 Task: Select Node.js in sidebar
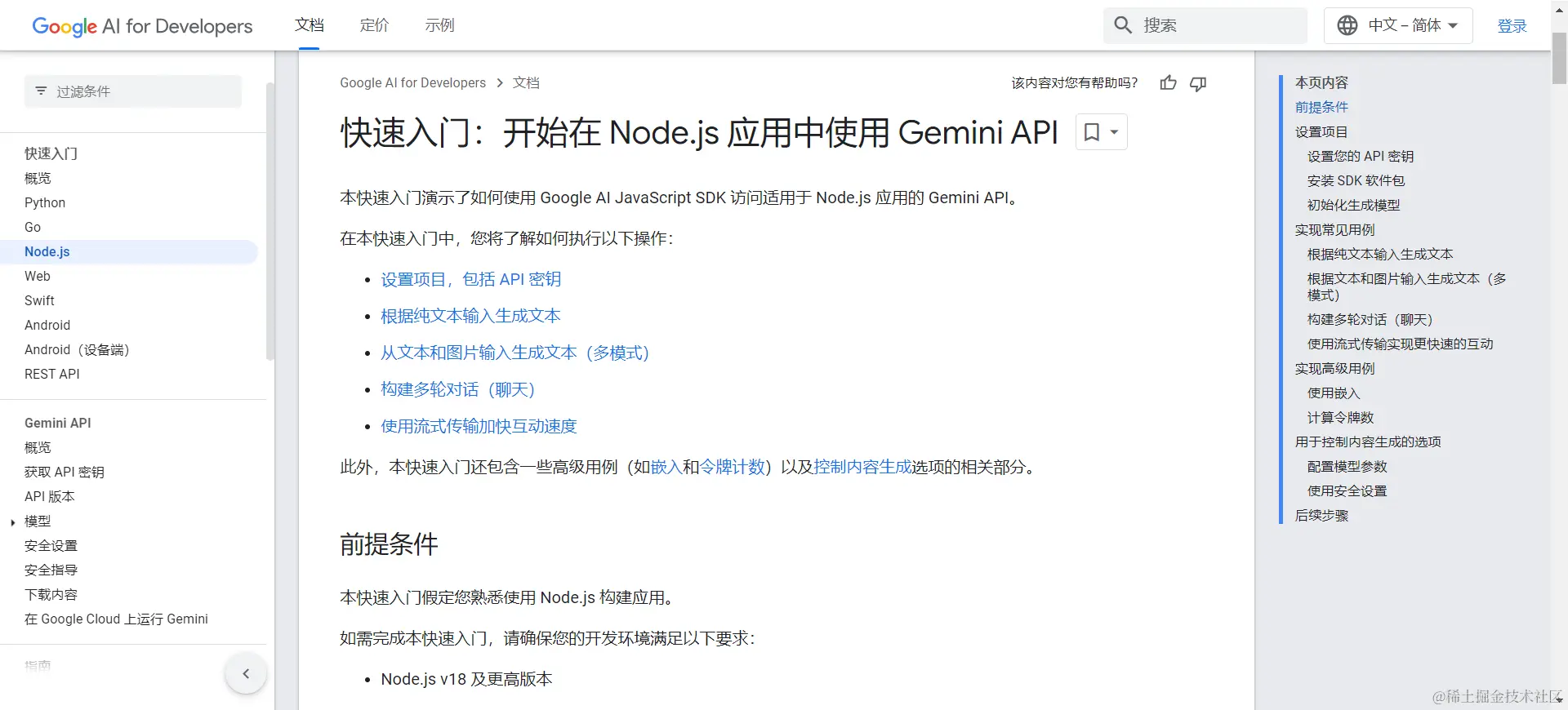pyautogui.click(x=47, y=251)
